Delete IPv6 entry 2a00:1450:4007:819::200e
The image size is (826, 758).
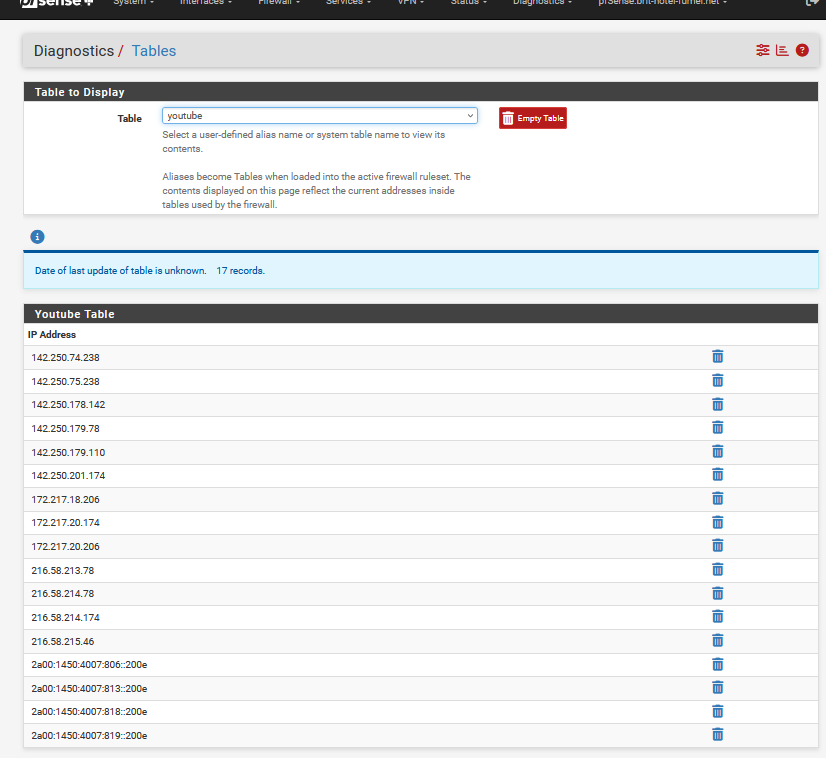click(x=717, y=734)
